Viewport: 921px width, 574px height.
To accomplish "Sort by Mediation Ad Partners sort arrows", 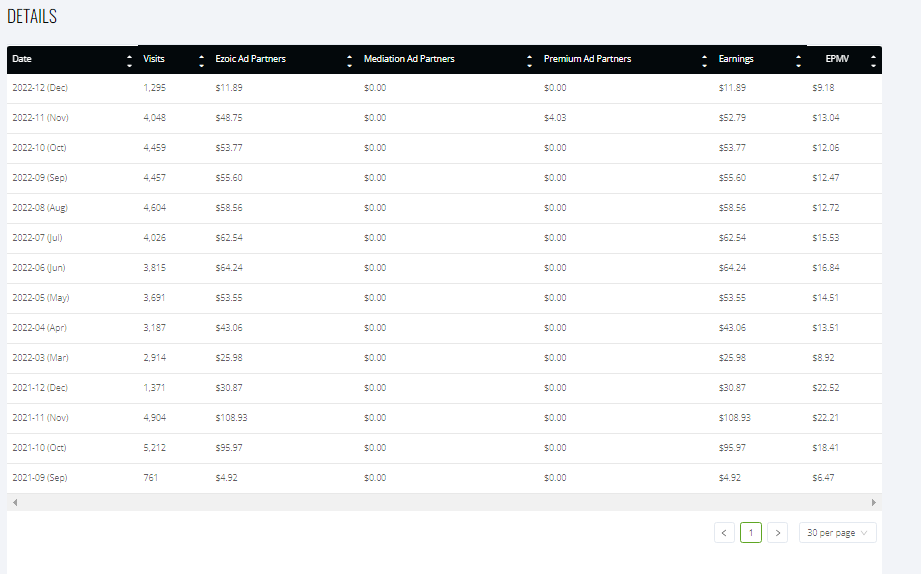I will (529, 61).
